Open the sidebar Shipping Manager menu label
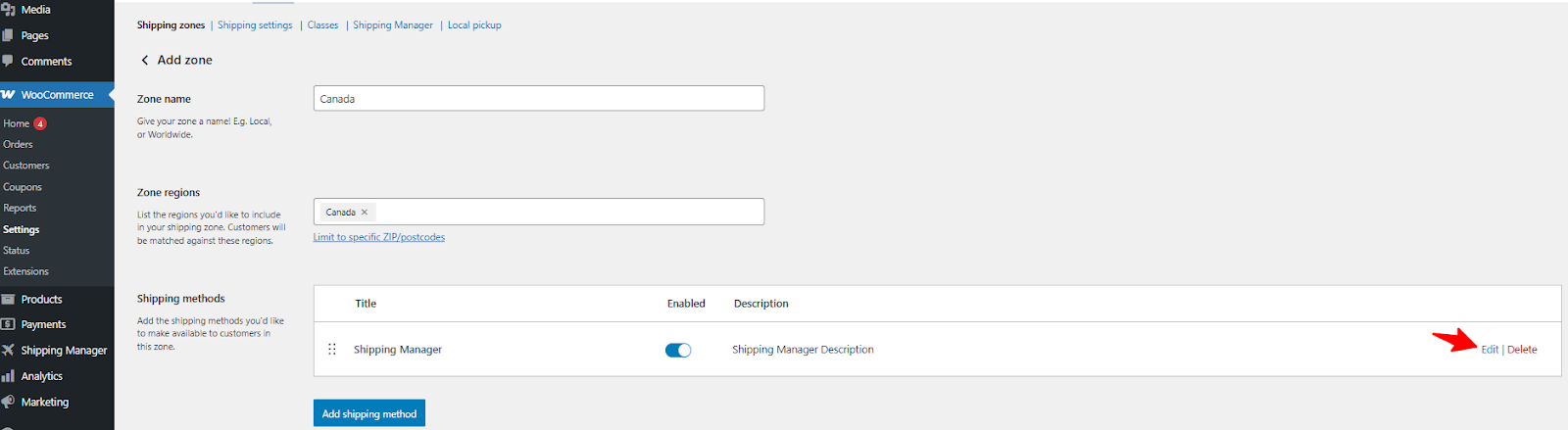1568x430 pixels. (x=65, y=350)
